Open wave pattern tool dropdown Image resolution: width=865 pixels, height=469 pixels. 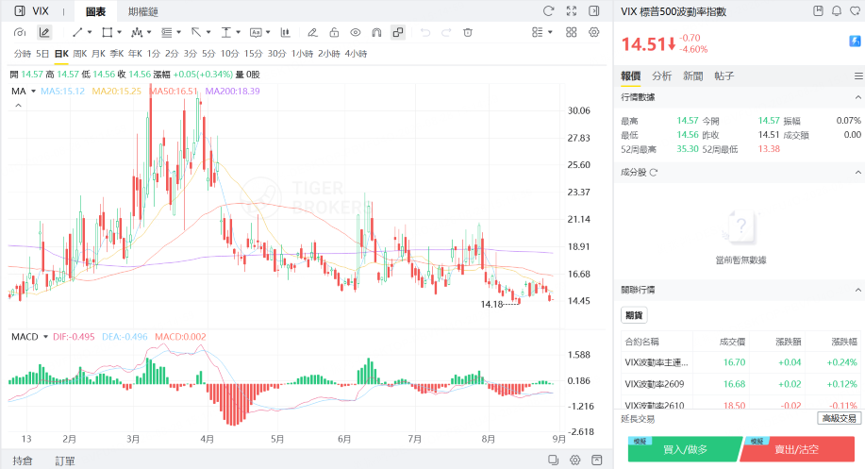[x=149, y=33]
